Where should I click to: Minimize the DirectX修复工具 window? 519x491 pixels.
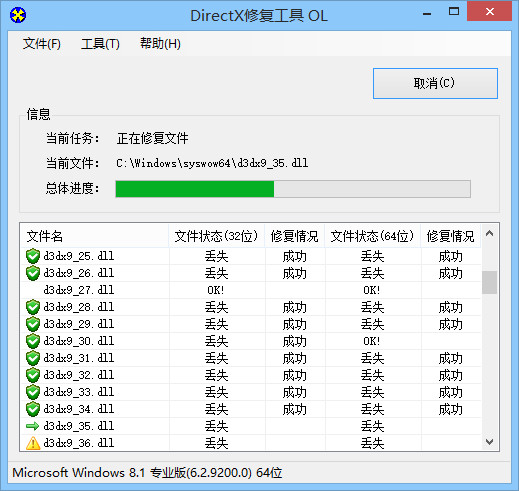point(427,13)
